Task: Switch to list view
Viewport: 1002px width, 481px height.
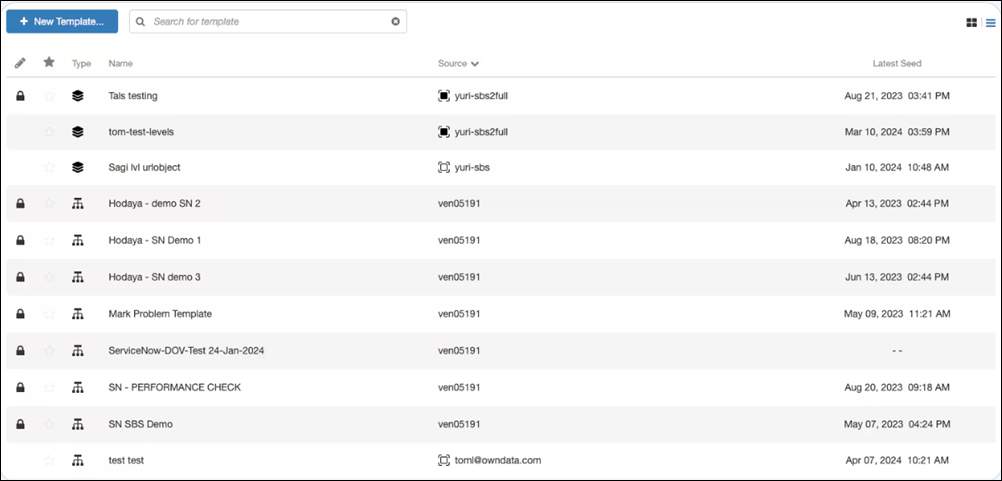Action: (x=990, y=22)
